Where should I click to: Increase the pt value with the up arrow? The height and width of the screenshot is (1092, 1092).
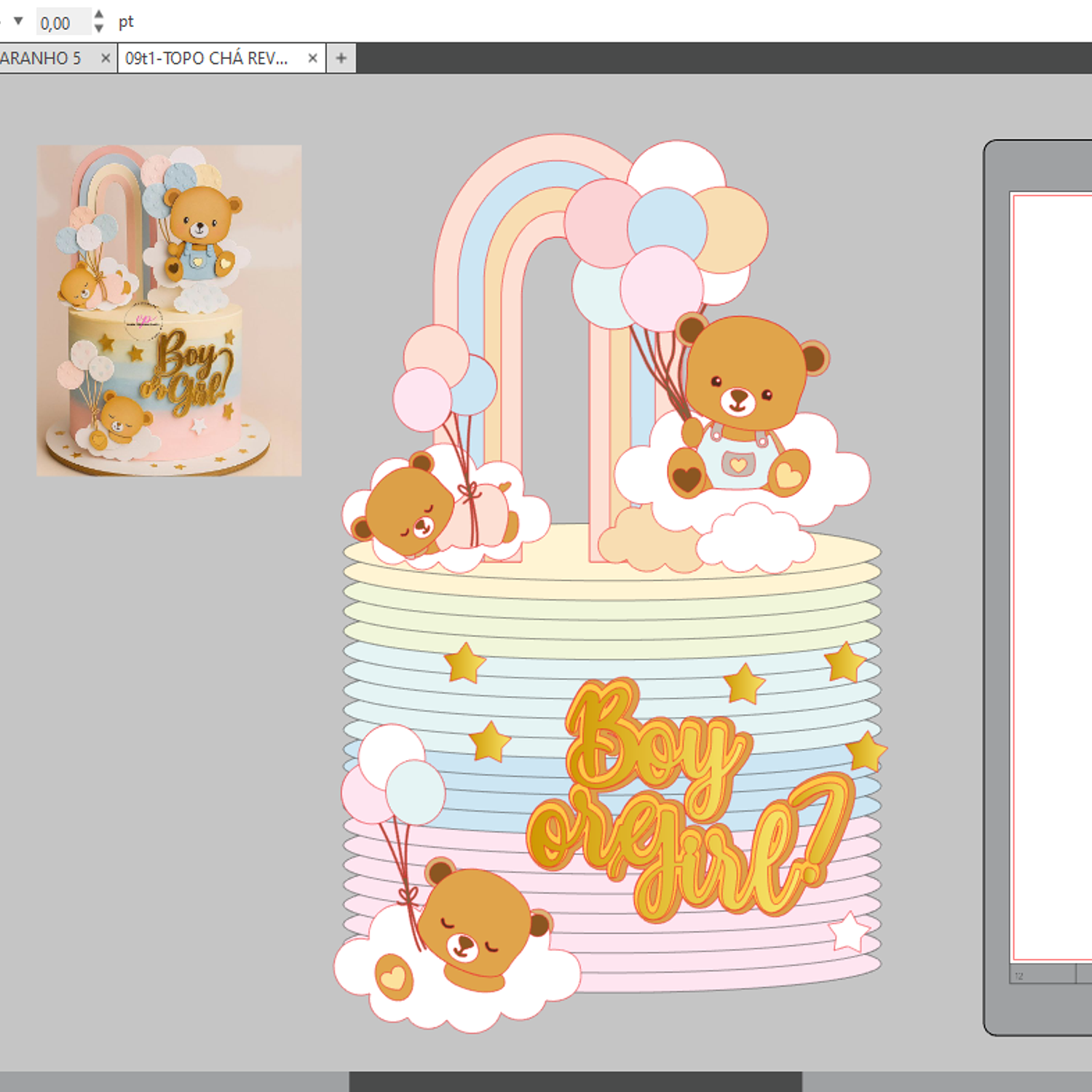[99, 14]
